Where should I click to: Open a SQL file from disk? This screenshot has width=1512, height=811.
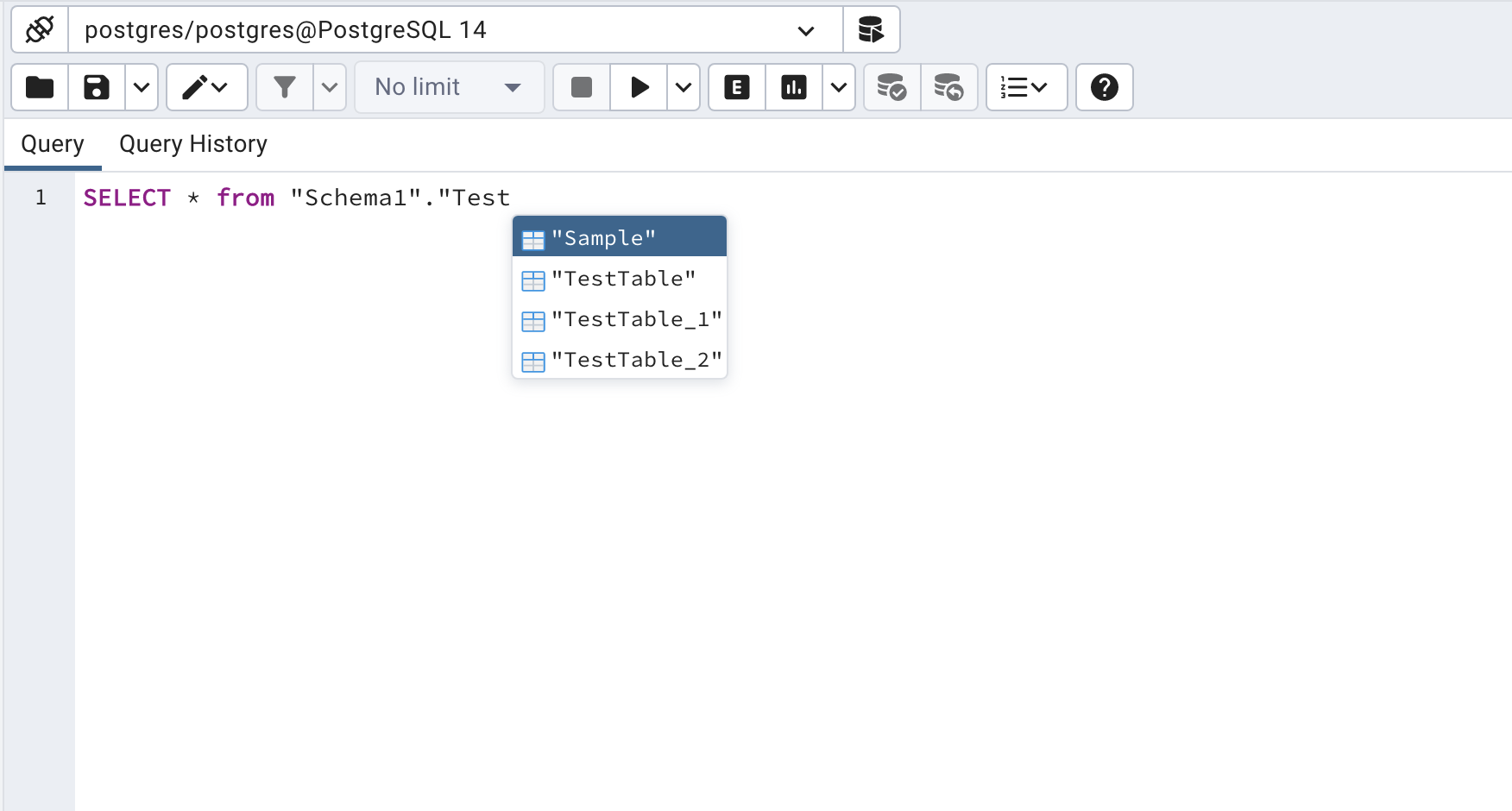pos(39,87)
